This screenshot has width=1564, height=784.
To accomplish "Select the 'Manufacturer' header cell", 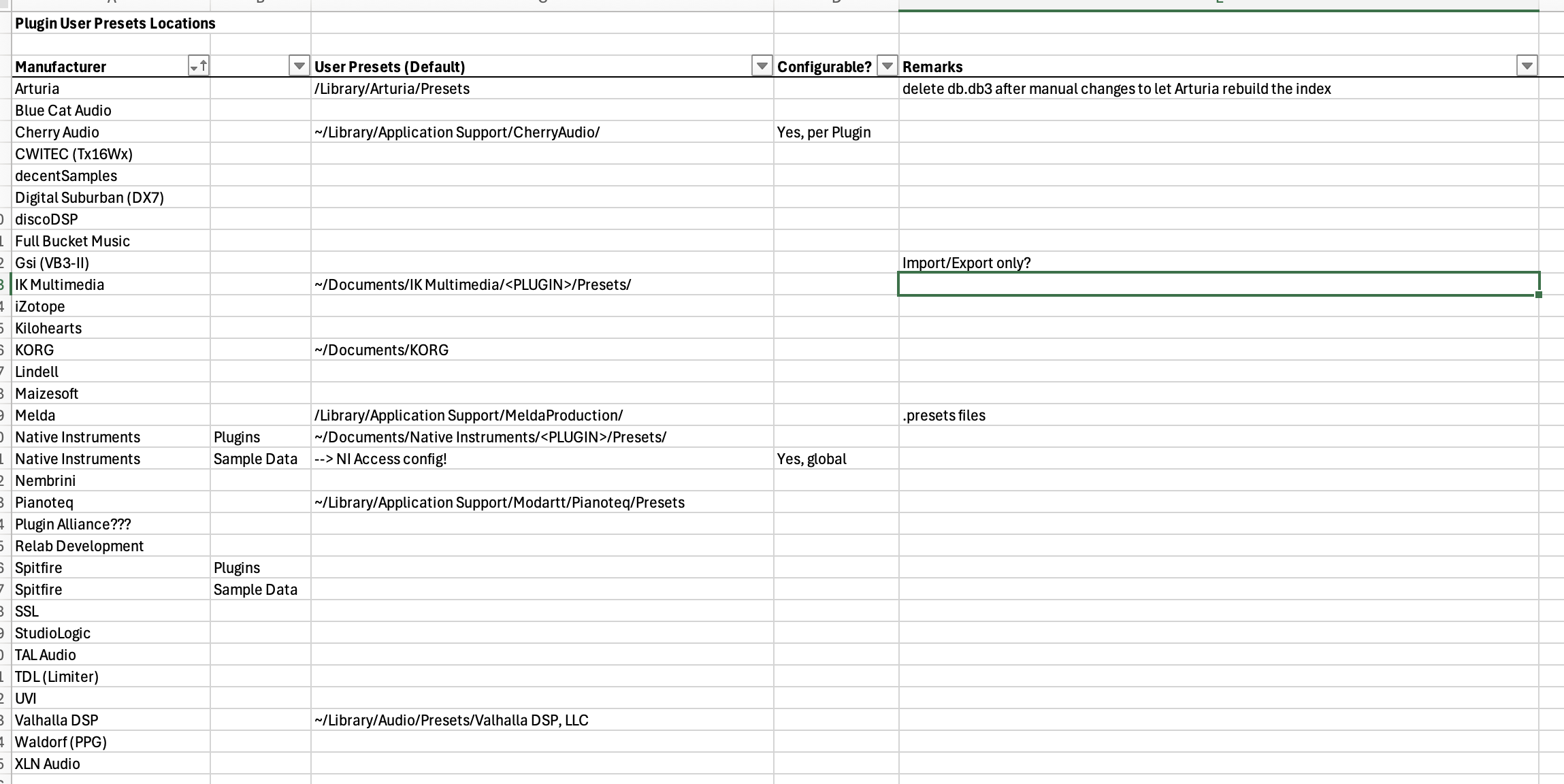I will 111,67.
